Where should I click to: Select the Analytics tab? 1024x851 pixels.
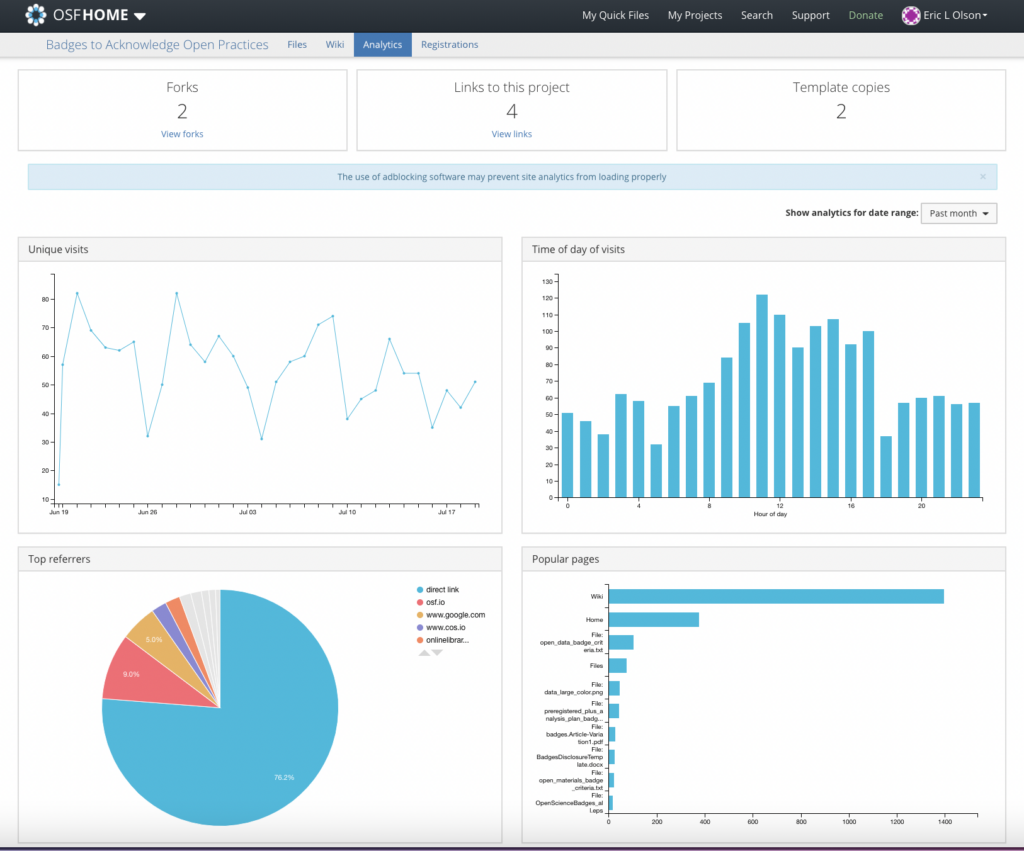pos(383,44)
